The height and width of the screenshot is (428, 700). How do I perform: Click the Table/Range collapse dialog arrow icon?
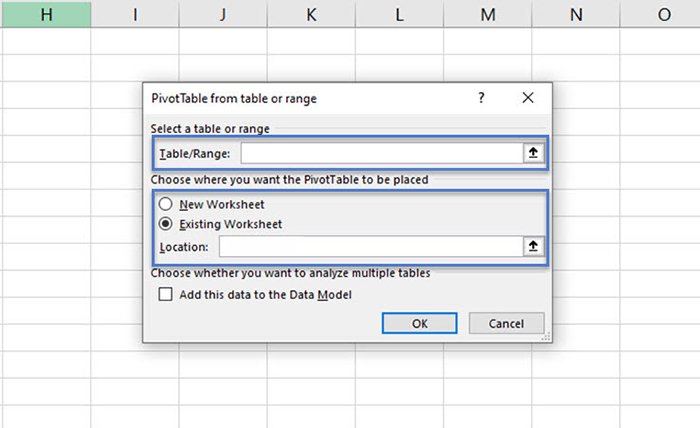point(534,153)
